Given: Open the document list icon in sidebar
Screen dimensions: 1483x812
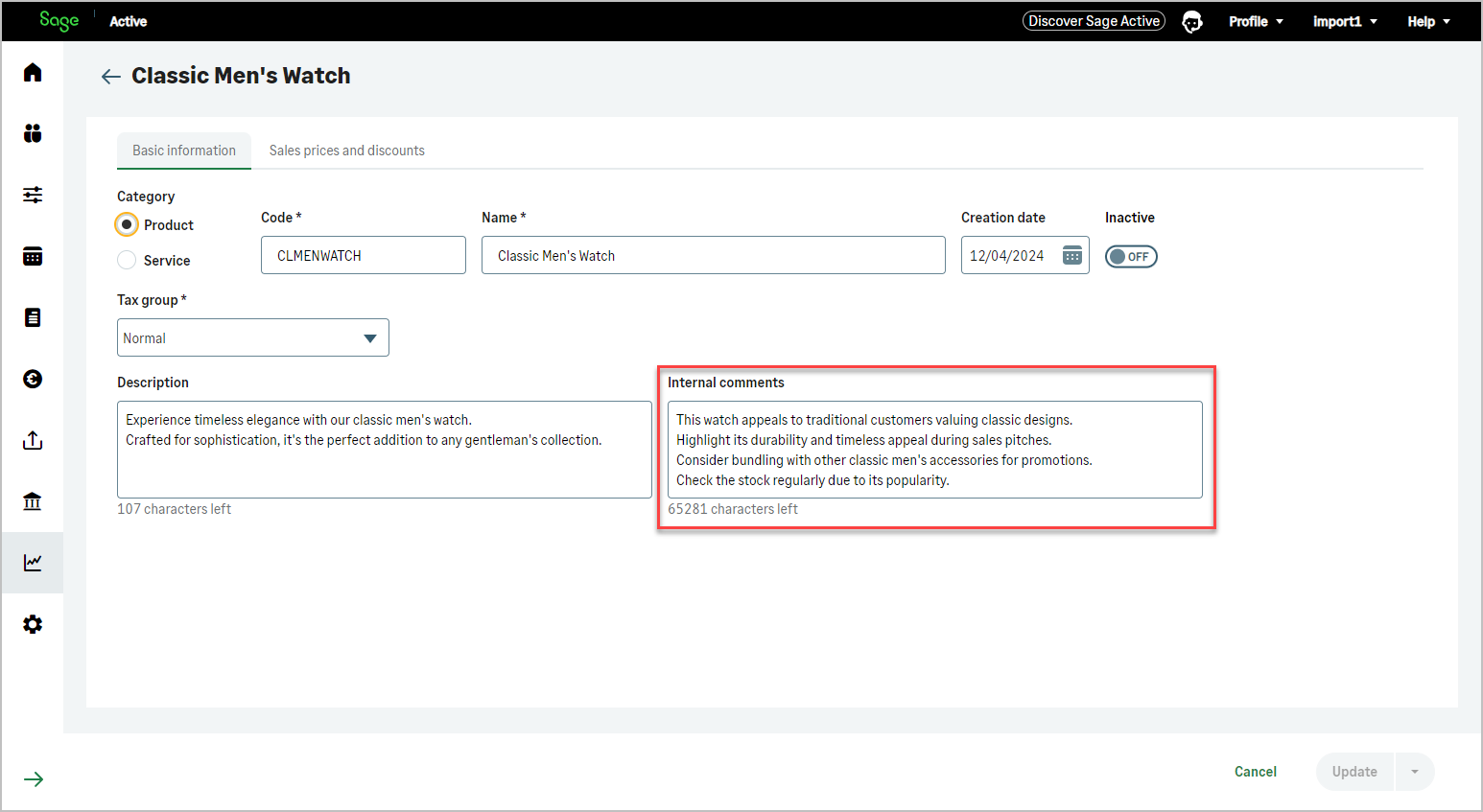Looking at the screenshot, I should pyautogui.click(x=33, y=317).
